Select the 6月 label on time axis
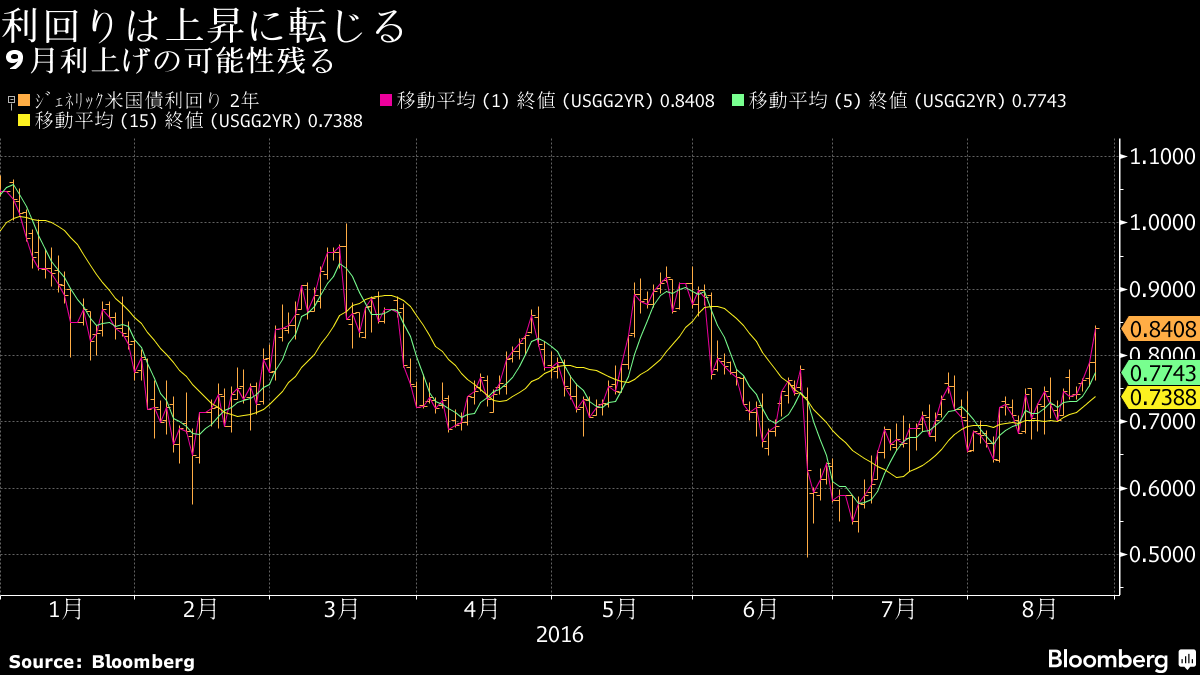The image size is (1200, 675). tap(760, 609)
